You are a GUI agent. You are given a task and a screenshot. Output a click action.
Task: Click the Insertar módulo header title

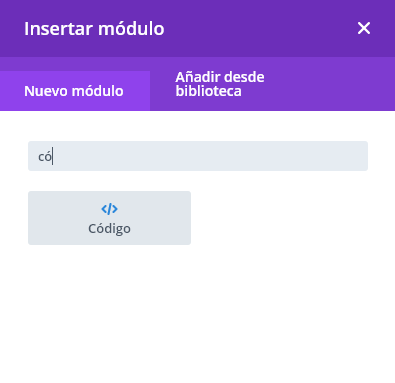pos(94,29)
